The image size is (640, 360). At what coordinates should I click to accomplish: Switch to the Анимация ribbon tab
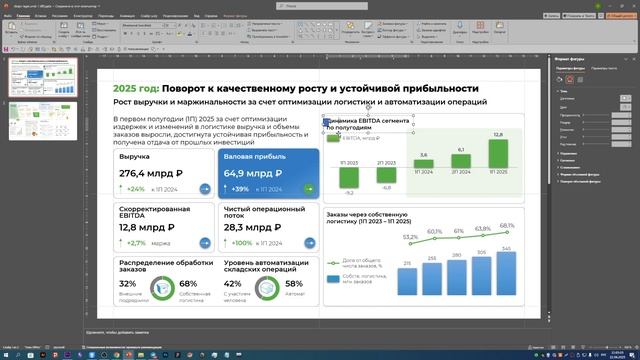click(127, 16)
